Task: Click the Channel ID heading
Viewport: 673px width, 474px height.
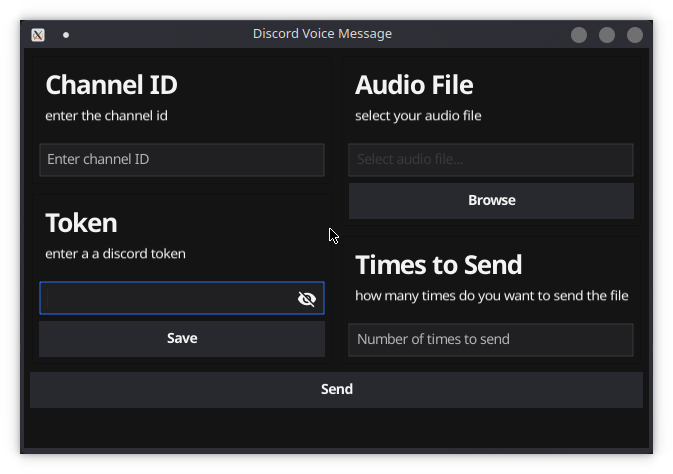Action: click(111, 85)
